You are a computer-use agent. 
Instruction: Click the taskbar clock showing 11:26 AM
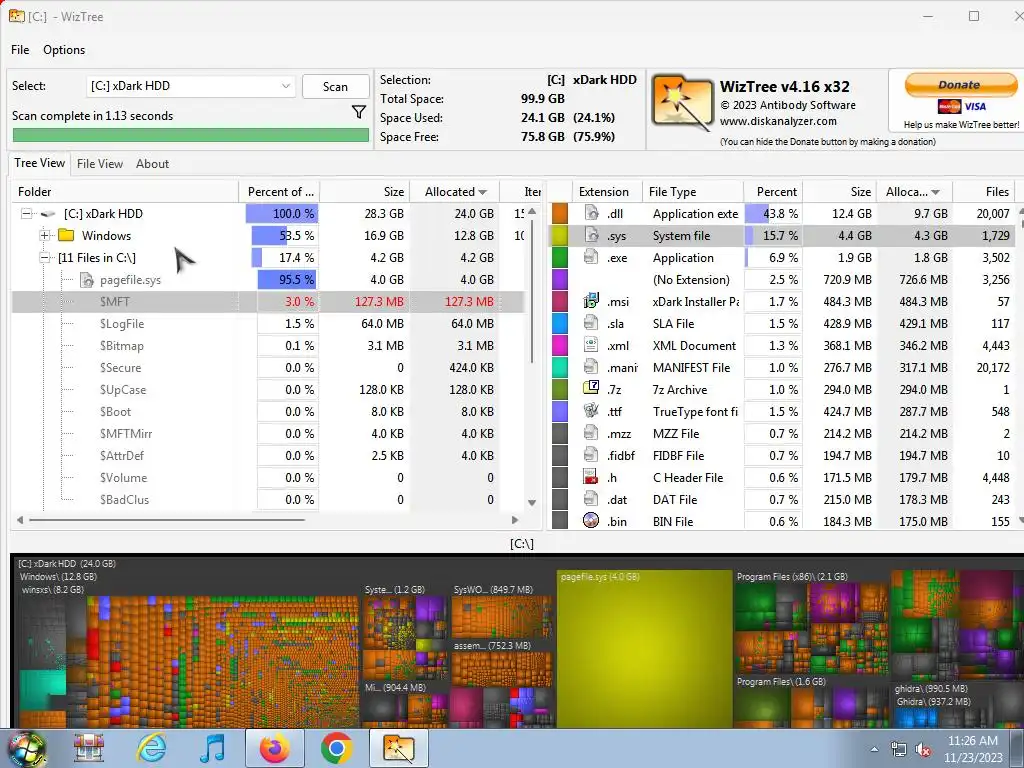click(x=972, y=749)
